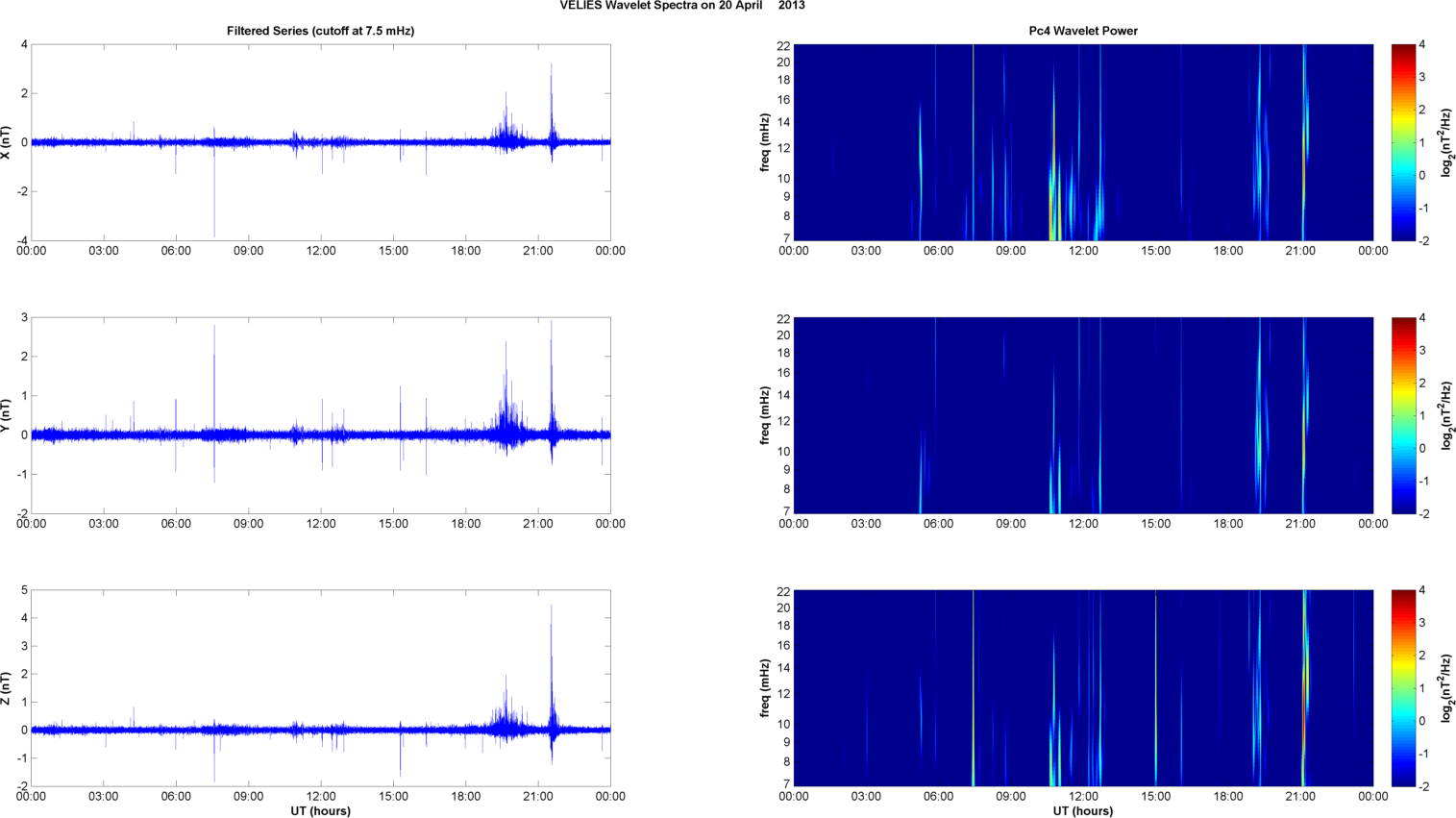Click the yellow vertical line at 15:00 in bottom spectrum

click(1155, 688)
